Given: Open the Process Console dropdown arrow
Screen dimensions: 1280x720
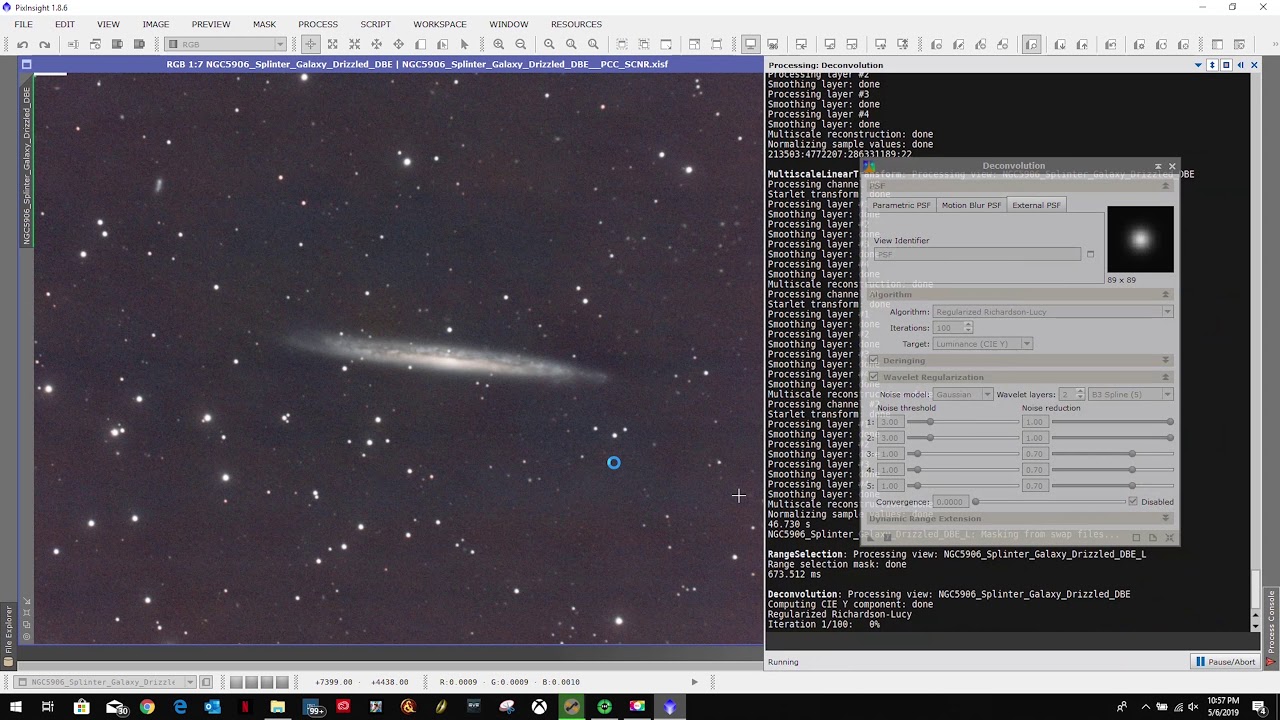Looking at the screenshot, I should point(1198,65).
